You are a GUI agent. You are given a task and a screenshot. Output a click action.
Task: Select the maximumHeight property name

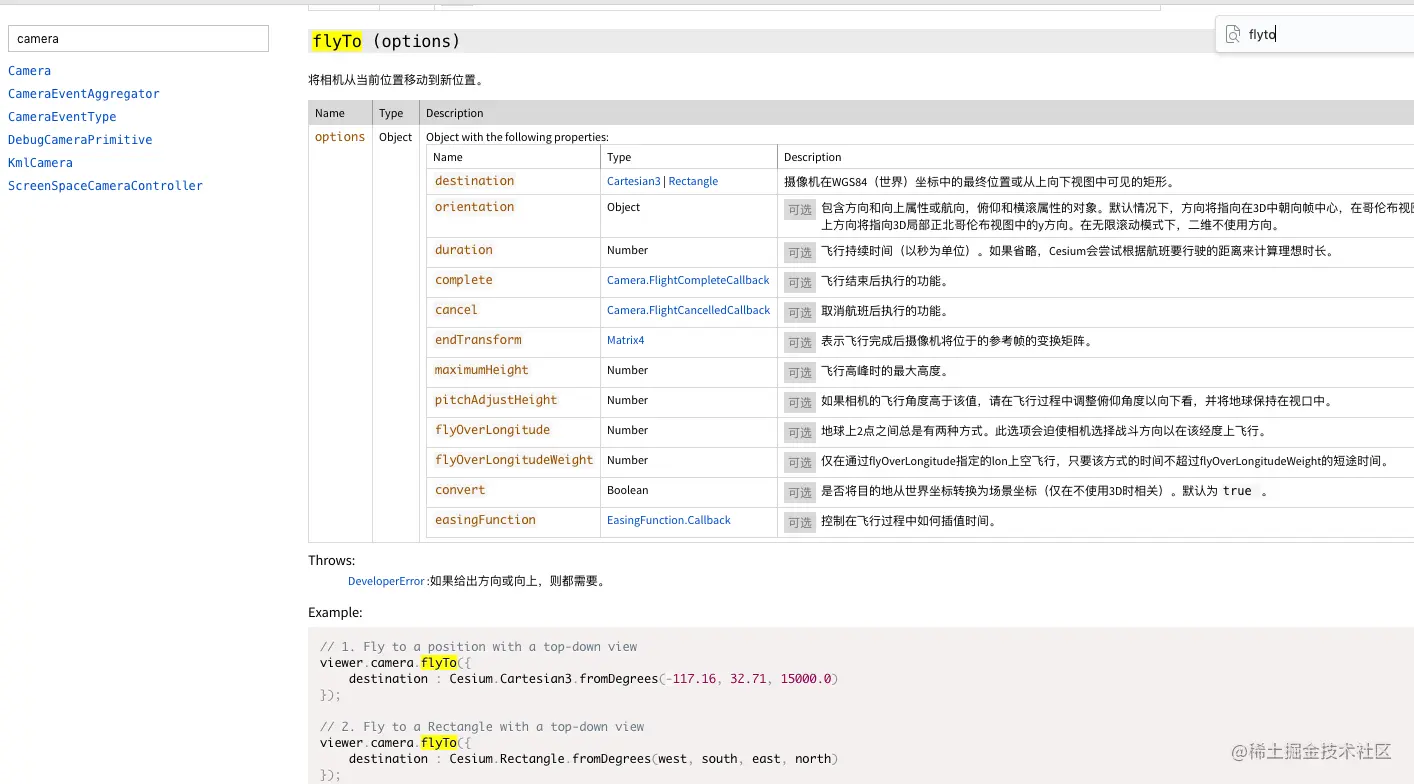click(482, 370)
